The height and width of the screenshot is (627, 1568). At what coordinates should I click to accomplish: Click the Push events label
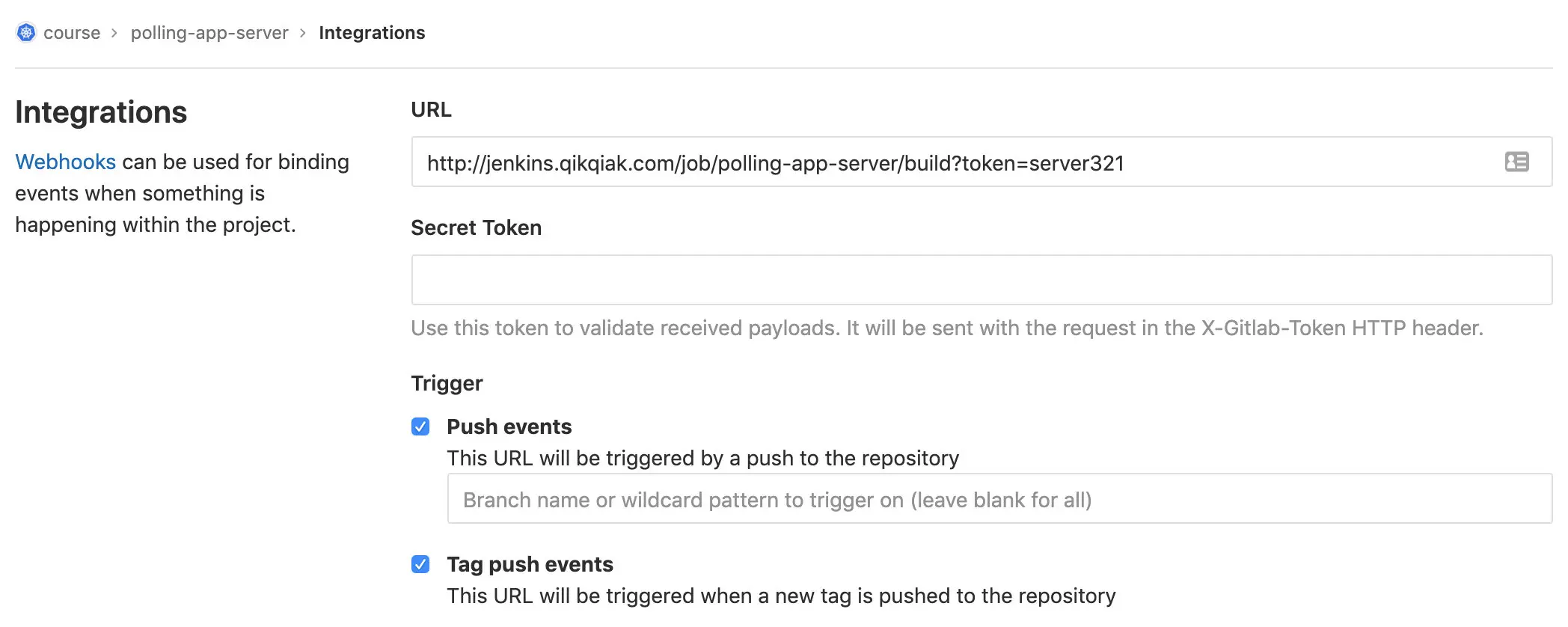coord(509,426)
